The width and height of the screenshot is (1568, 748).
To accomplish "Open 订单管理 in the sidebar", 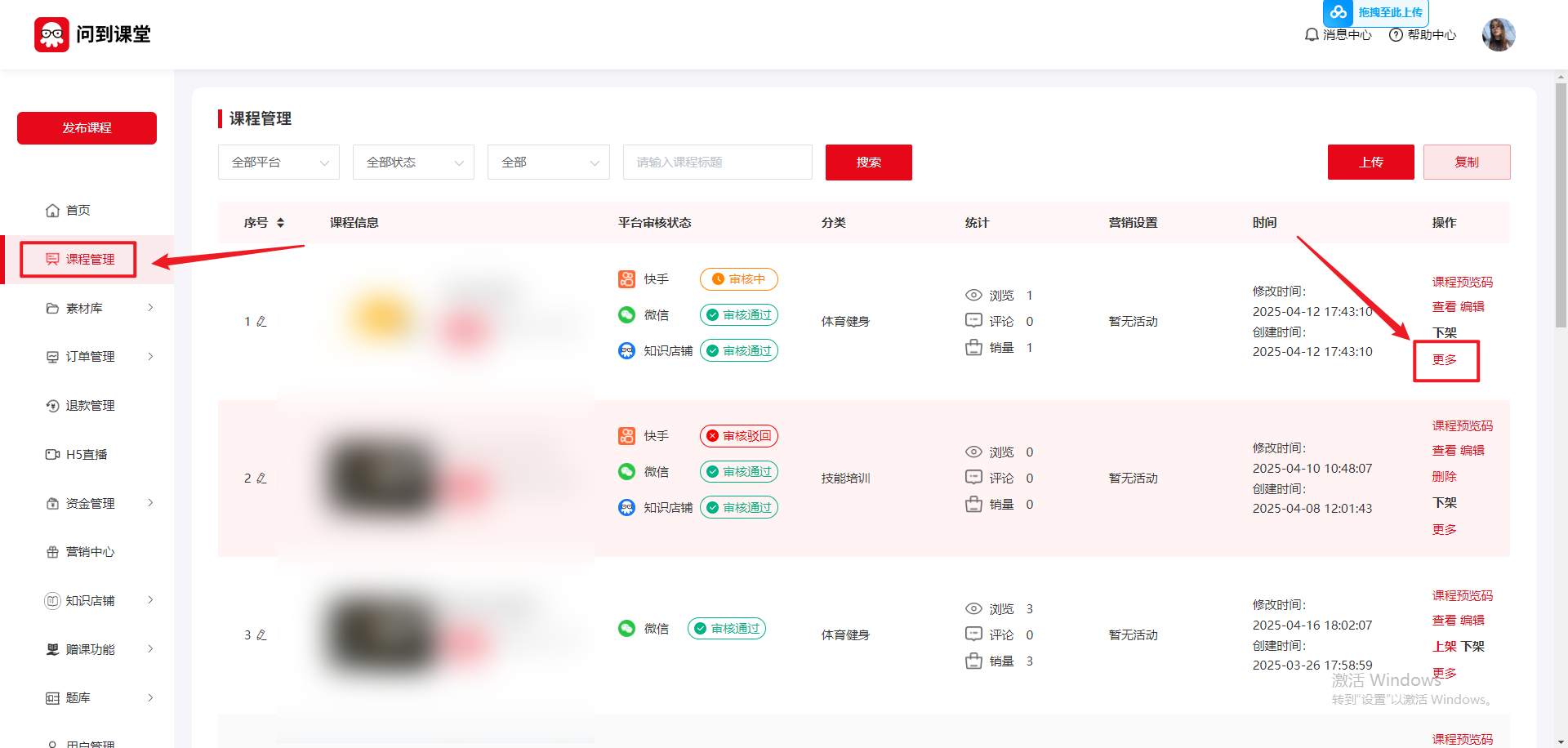I will [90, 357].
